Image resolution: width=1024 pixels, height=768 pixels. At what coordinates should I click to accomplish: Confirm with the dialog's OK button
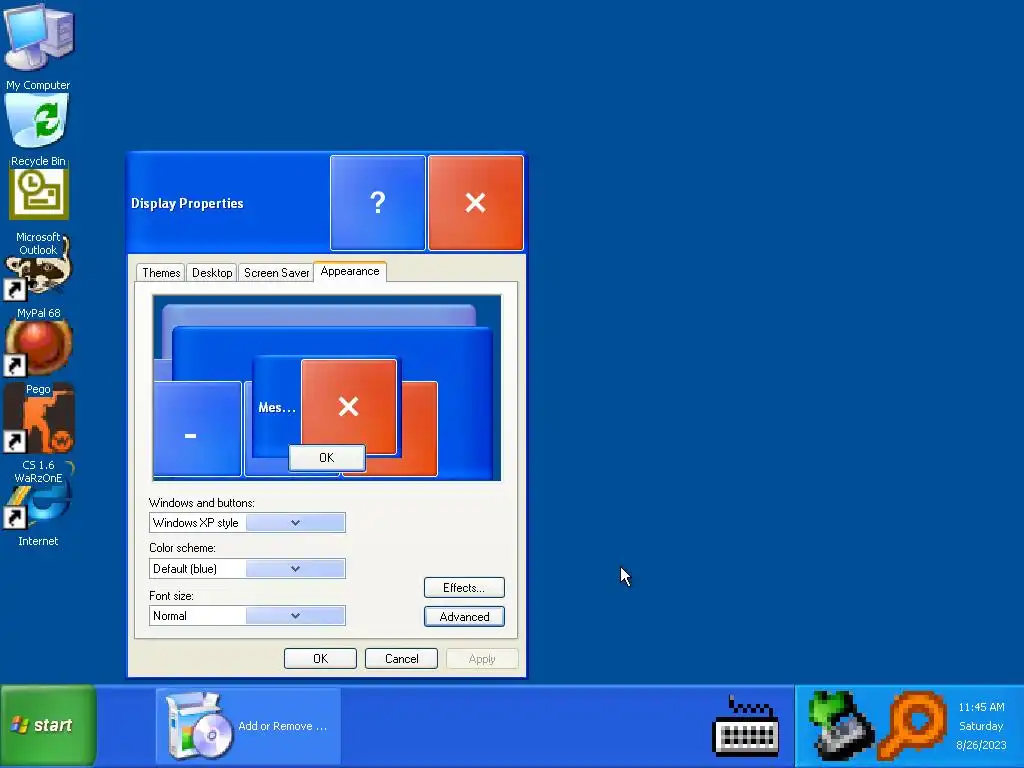click(x=321, y=659)
